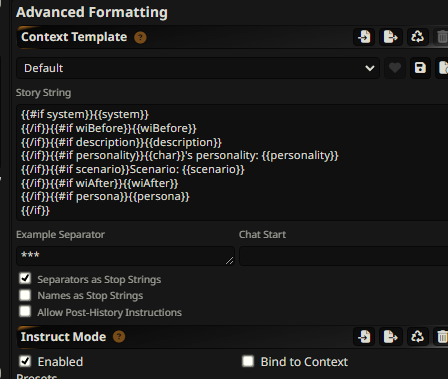The image size is (448, 379).
Task: Open Instruct Mode help question mark
Action: point(119,337)
